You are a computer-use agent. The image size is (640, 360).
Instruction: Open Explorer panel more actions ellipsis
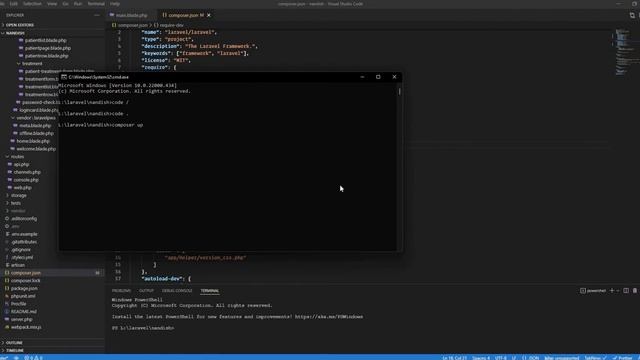pyautogui.click(x=97, y=15)
